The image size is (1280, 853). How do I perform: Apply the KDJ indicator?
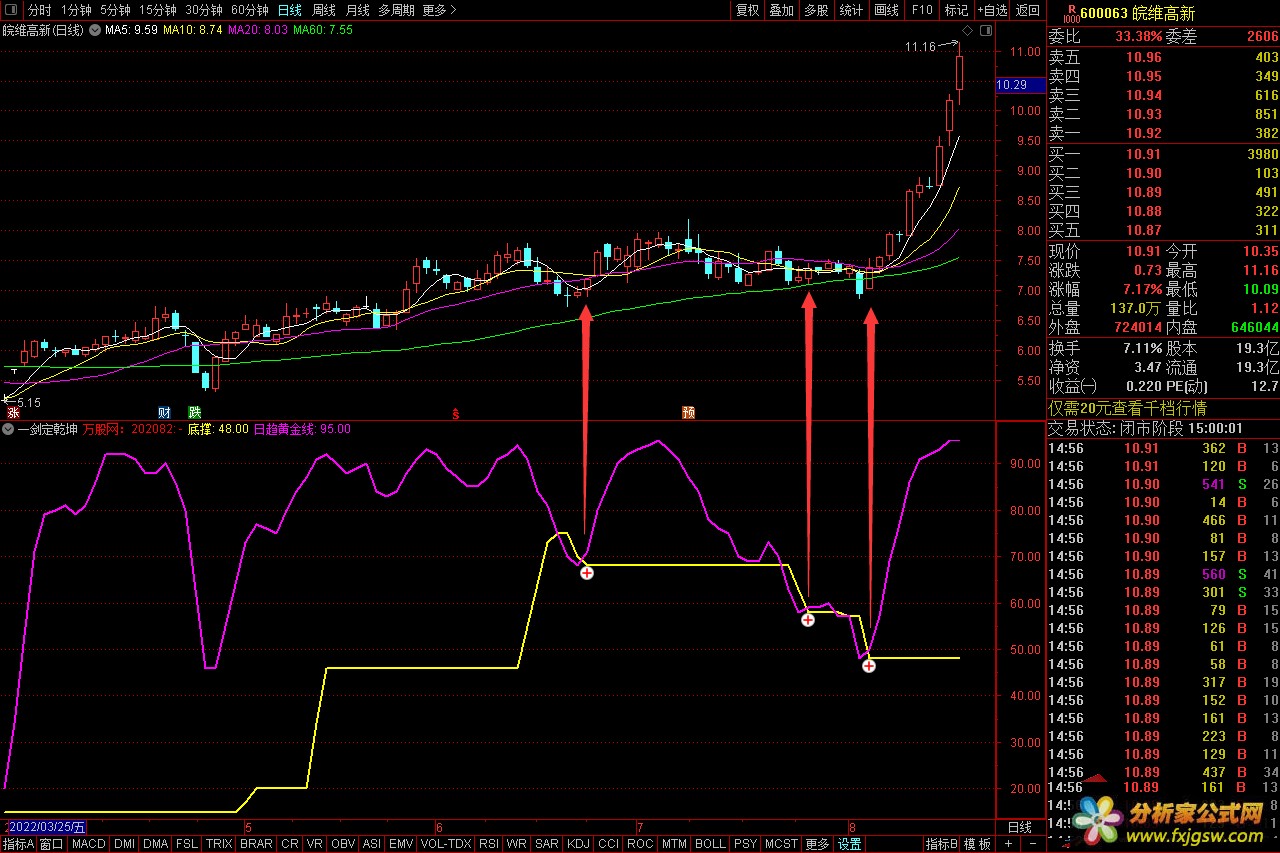[578, 844]
